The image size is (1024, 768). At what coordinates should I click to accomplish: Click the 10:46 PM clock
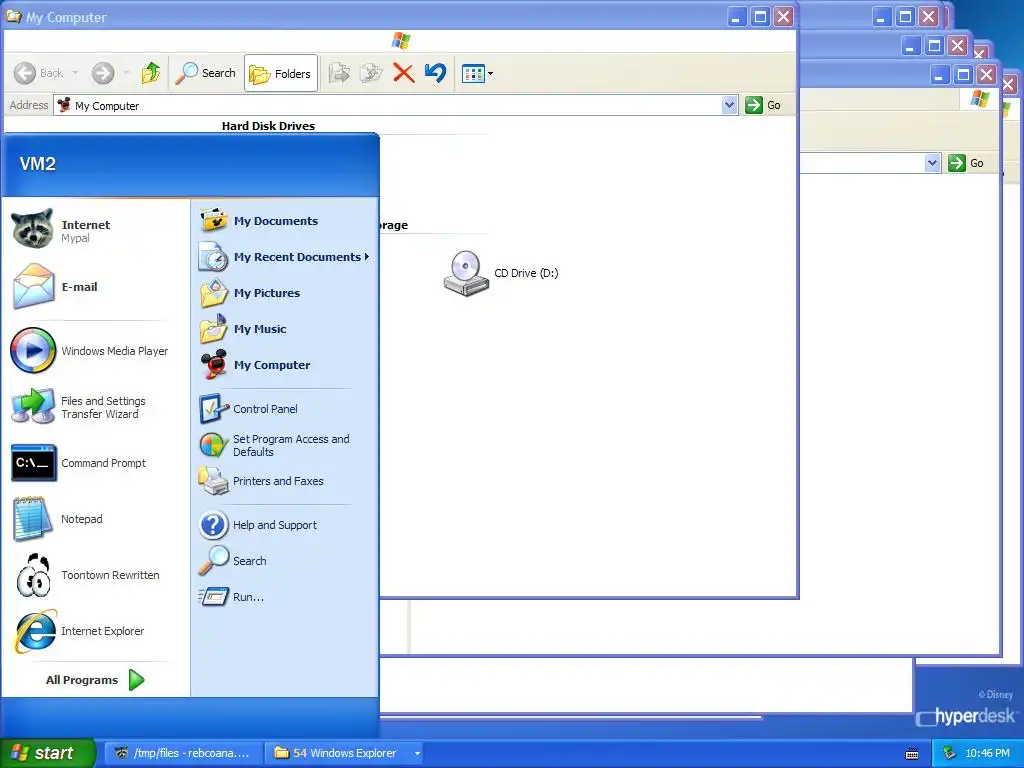tap(987, 753)
